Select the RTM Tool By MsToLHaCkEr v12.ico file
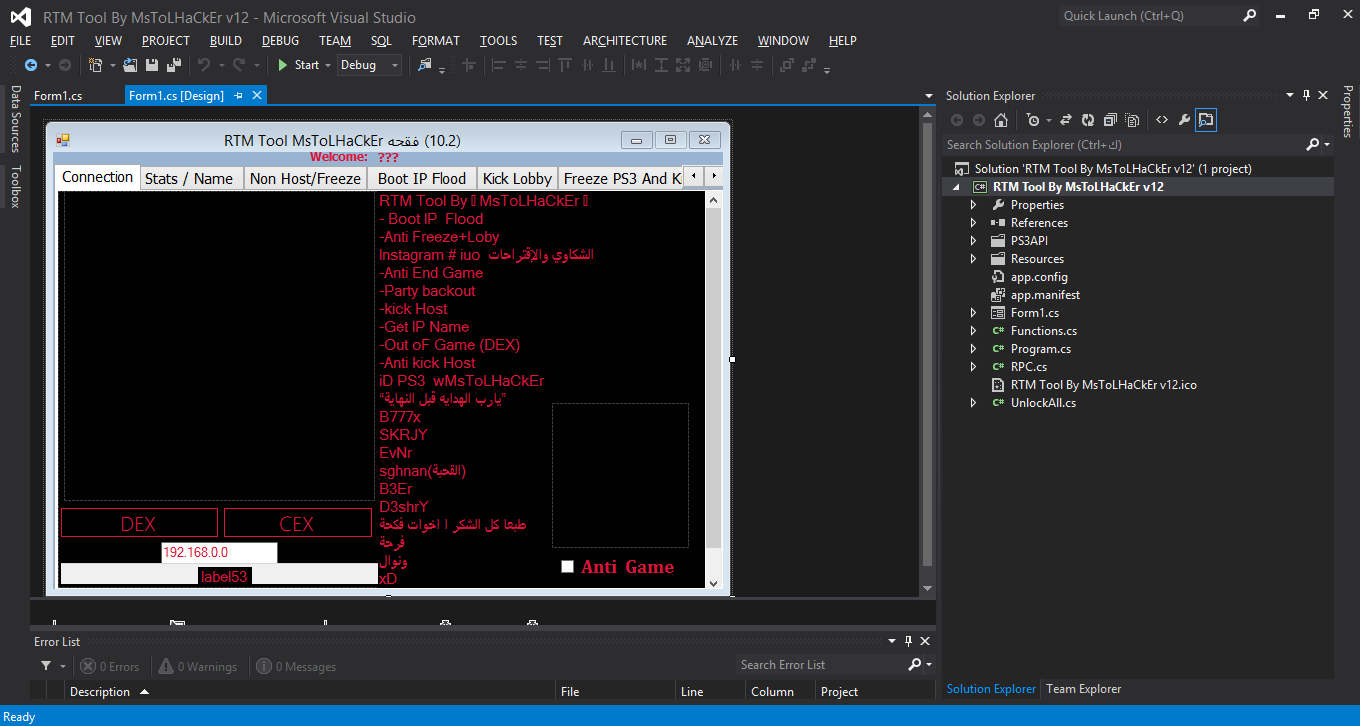 [x=1104, y=385]
